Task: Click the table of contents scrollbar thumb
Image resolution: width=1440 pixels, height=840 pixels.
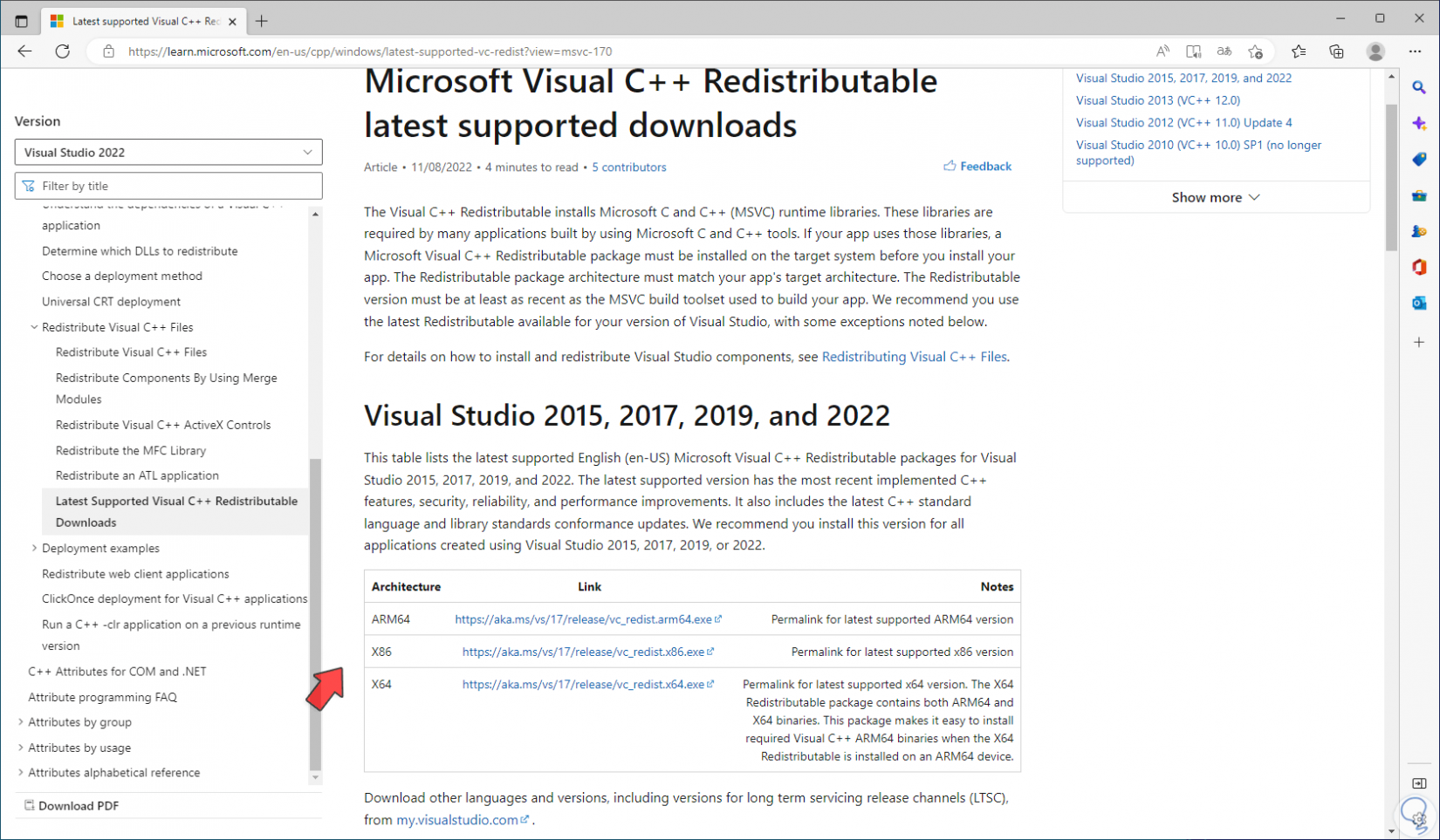Action: click(315, 614)
